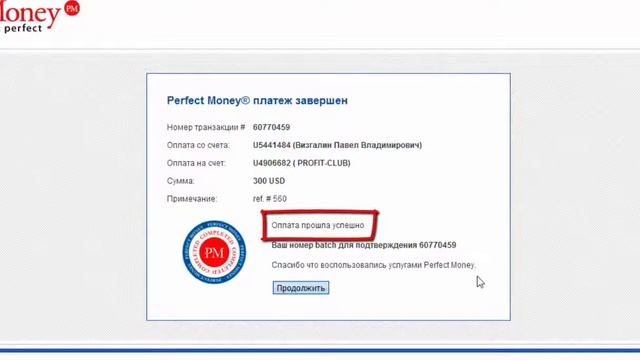Select the amount 300 USD
The height and width of the screenshot is (360, 640).
269,181
